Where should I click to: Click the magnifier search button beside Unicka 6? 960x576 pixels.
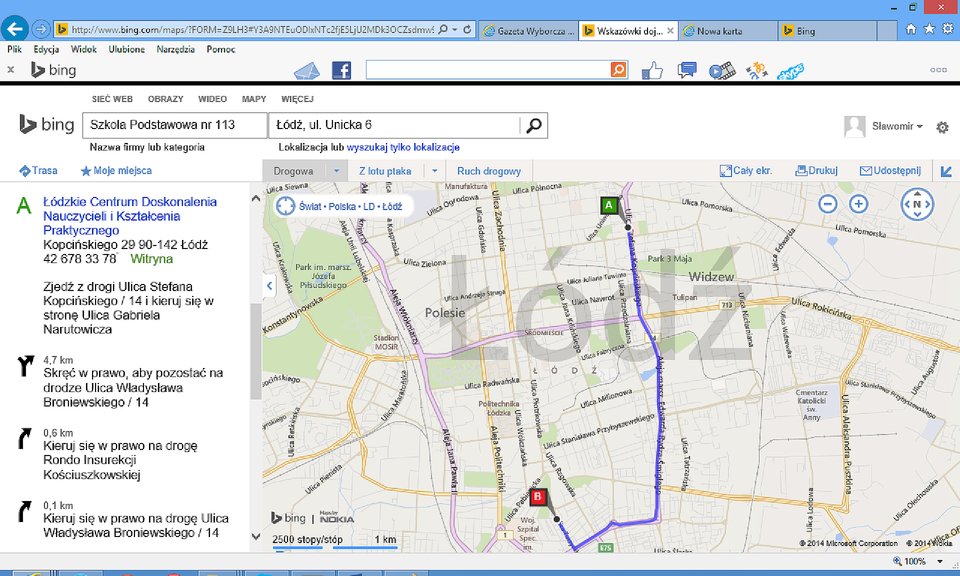coord(534,125)
